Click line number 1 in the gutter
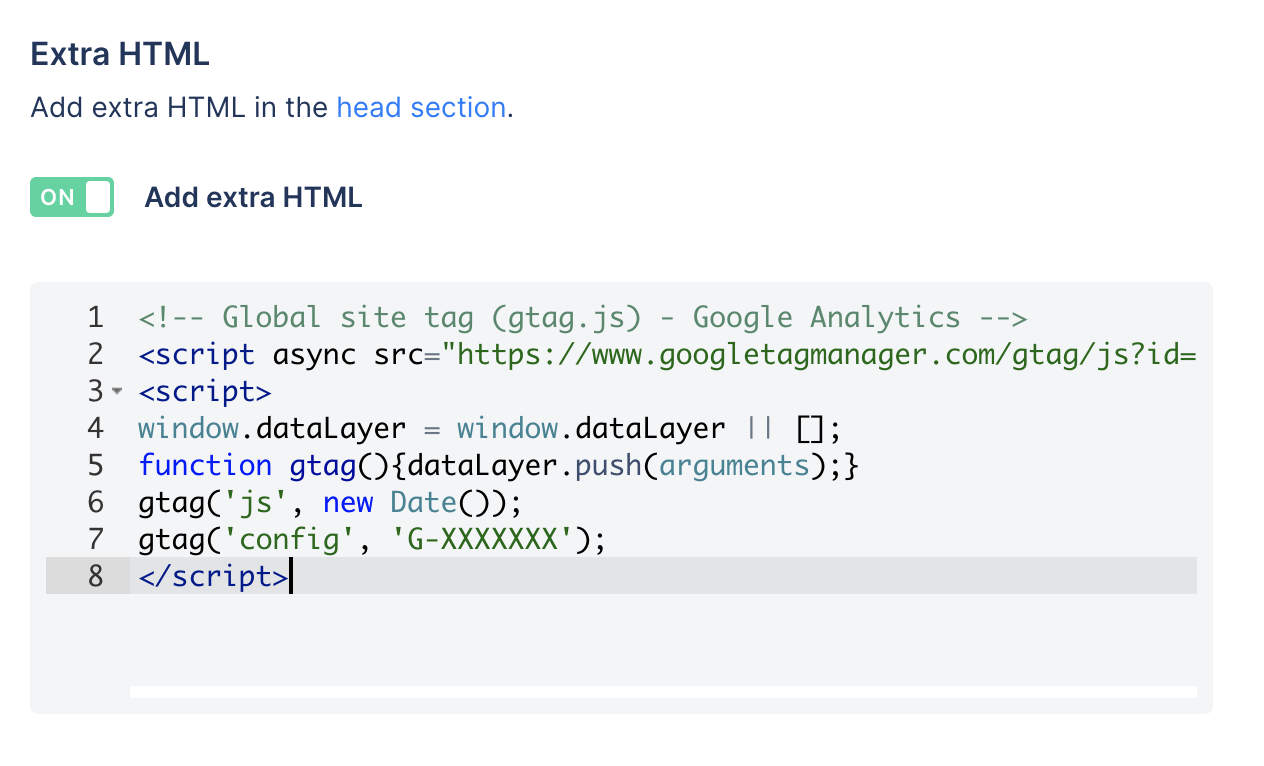The height and width of the screenshot is (766, 1264). (95, 318)
